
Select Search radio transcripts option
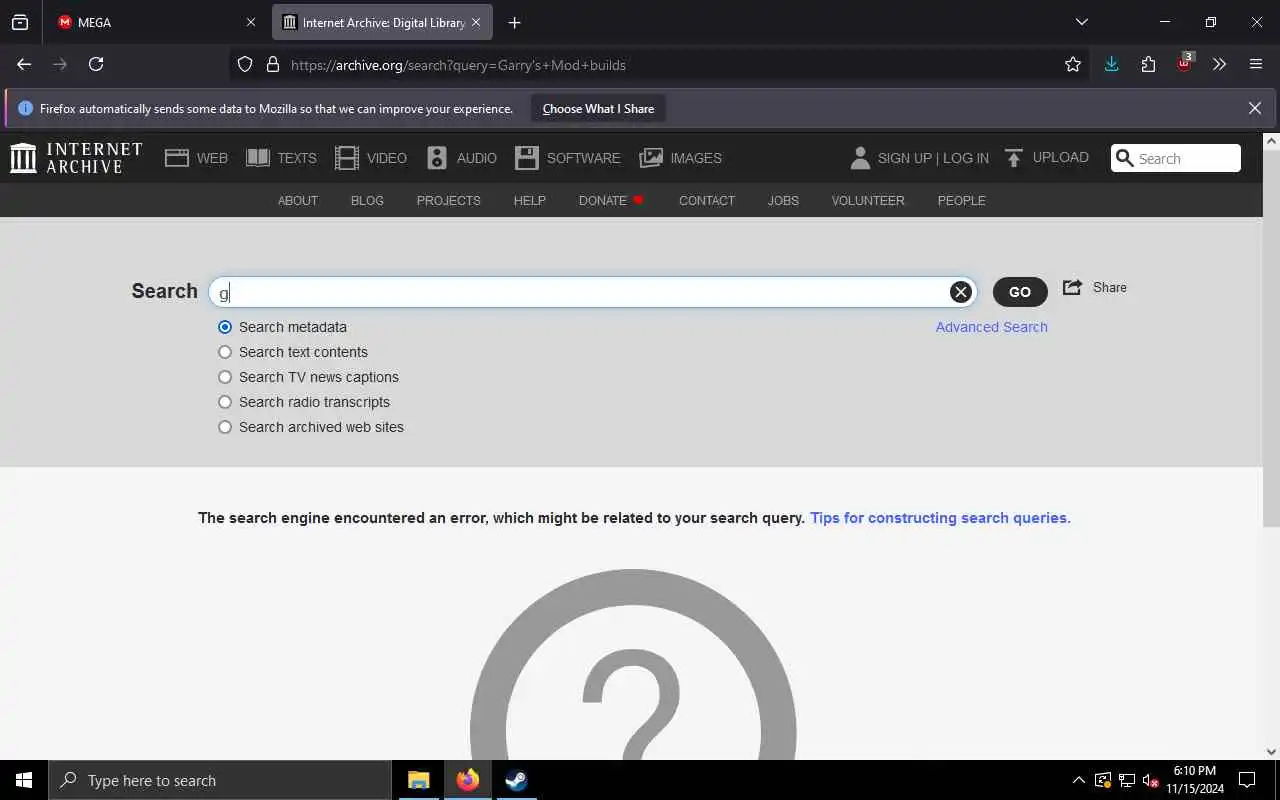tap(225, 402)
